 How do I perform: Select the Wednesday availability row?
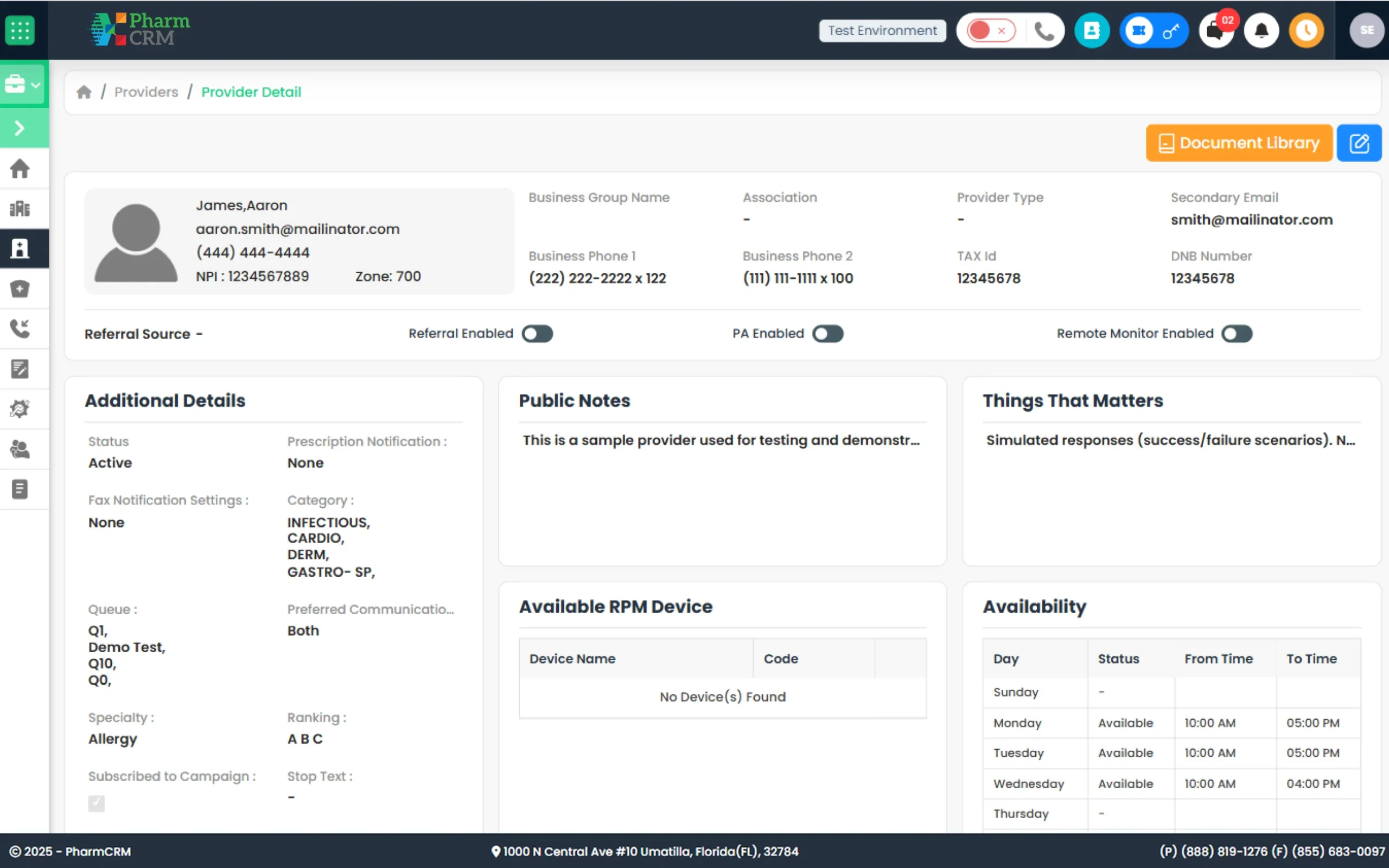tap(1171, 784)
